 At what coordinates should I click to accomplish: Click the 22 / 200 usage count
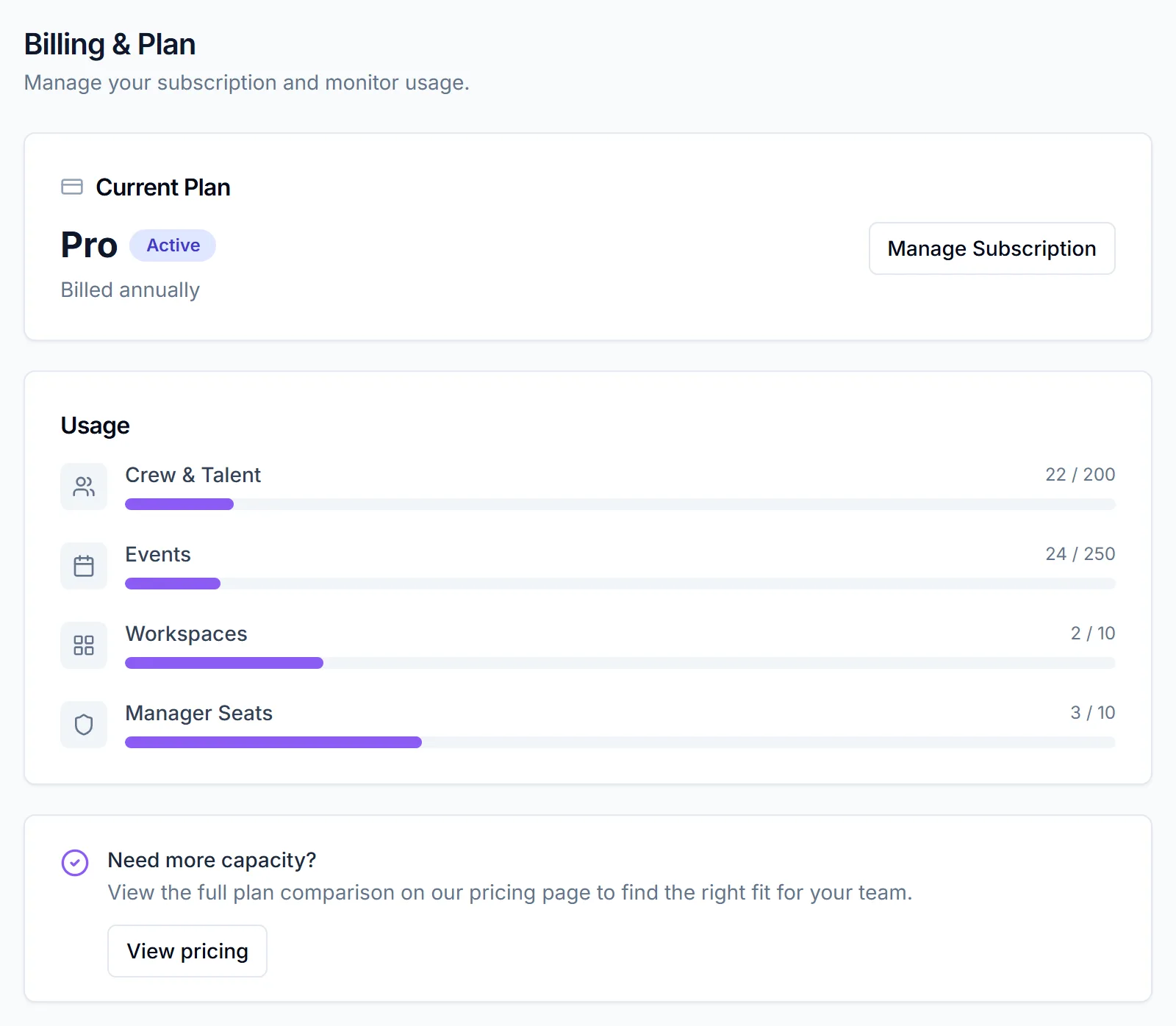1080,475
